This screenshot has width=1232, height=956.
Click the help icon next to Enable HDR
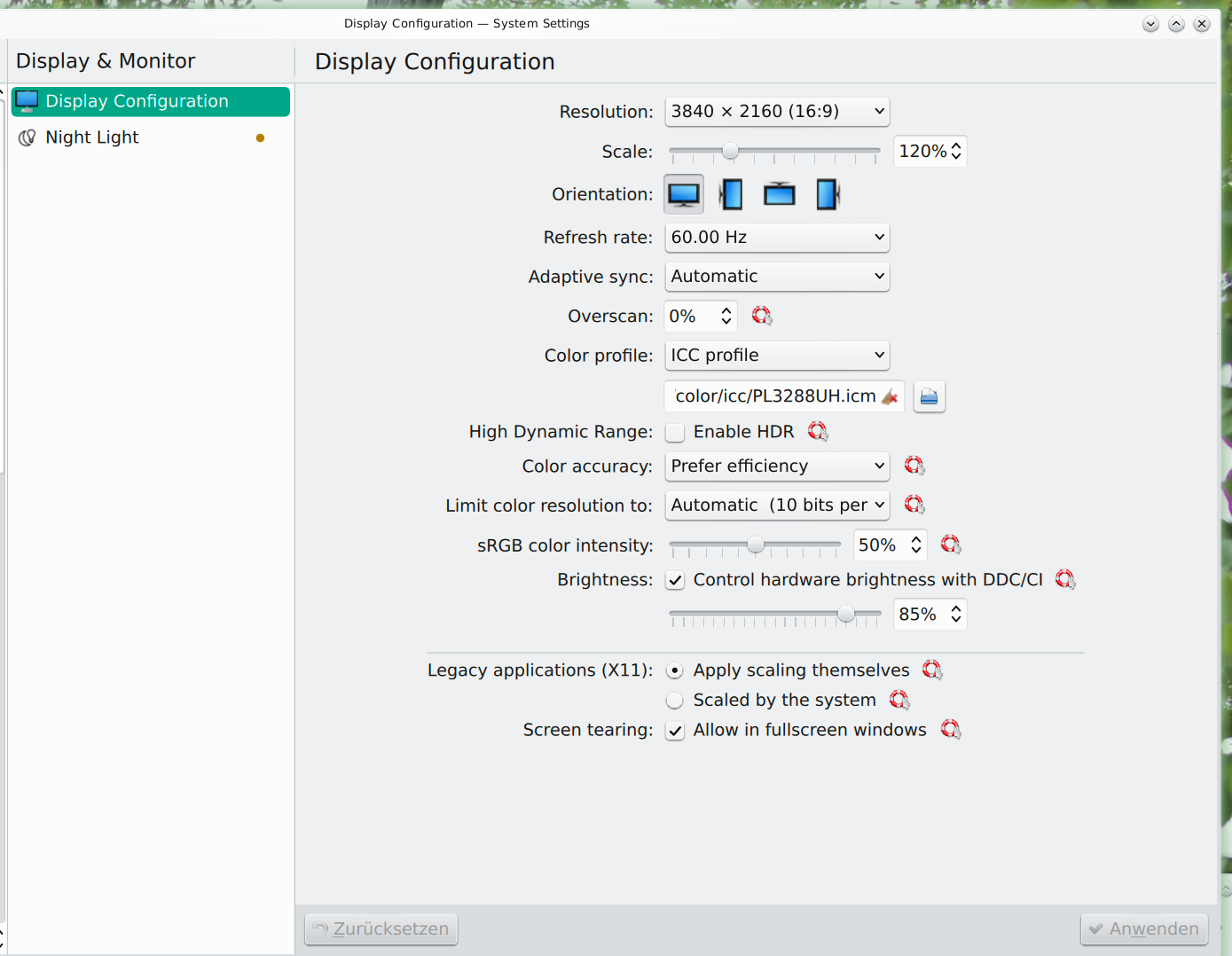point(818,432)
